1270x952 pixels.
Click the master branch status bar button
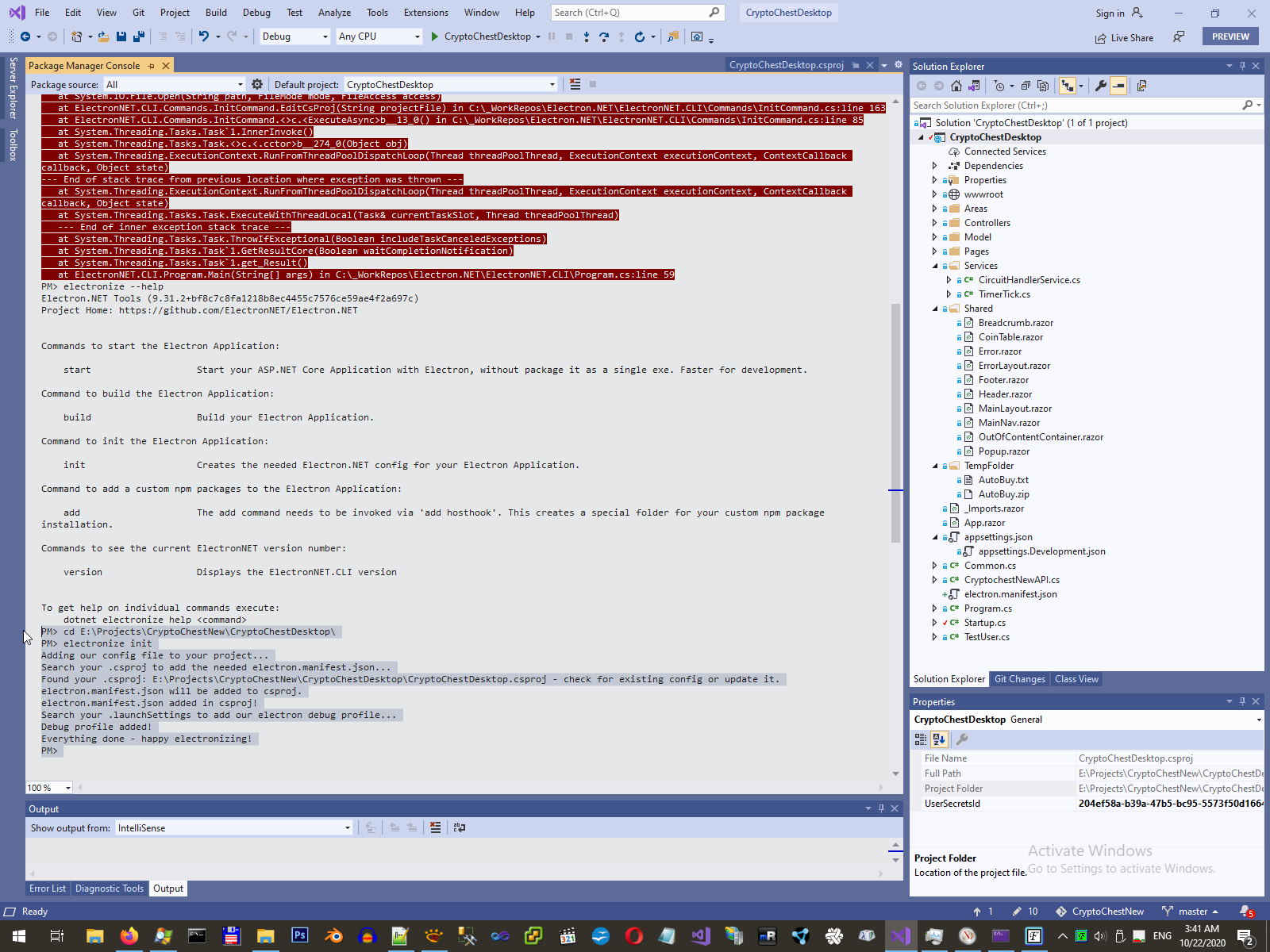[x=1189, y=912]
